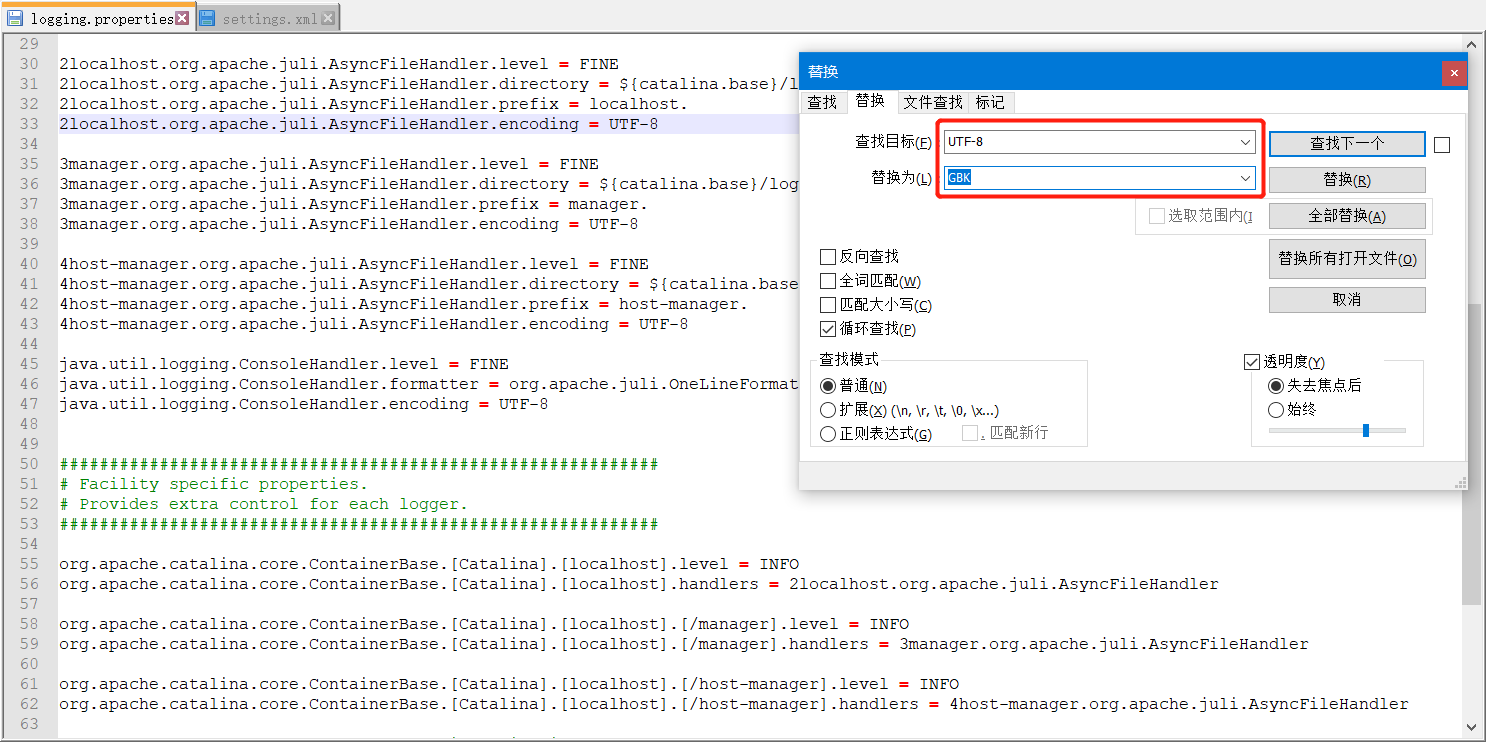This screenshot has height=742, width=1486.
Task: Click the transparency slider handle
Action: pyautogui.click(x=1366, y=430)
